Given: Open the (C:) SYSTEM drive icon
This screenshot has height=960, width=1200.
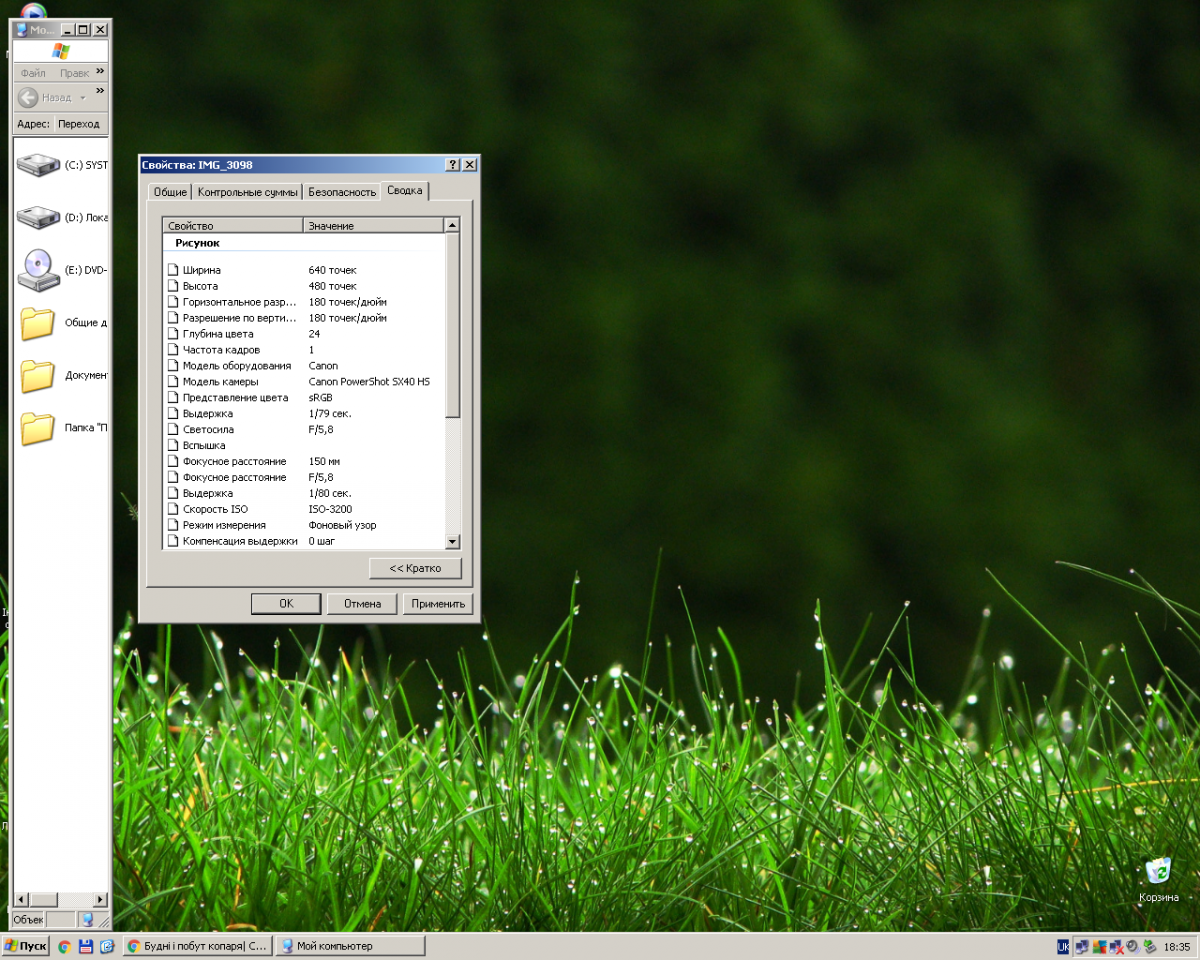Looking at the screenshot, I should [40, 164].
